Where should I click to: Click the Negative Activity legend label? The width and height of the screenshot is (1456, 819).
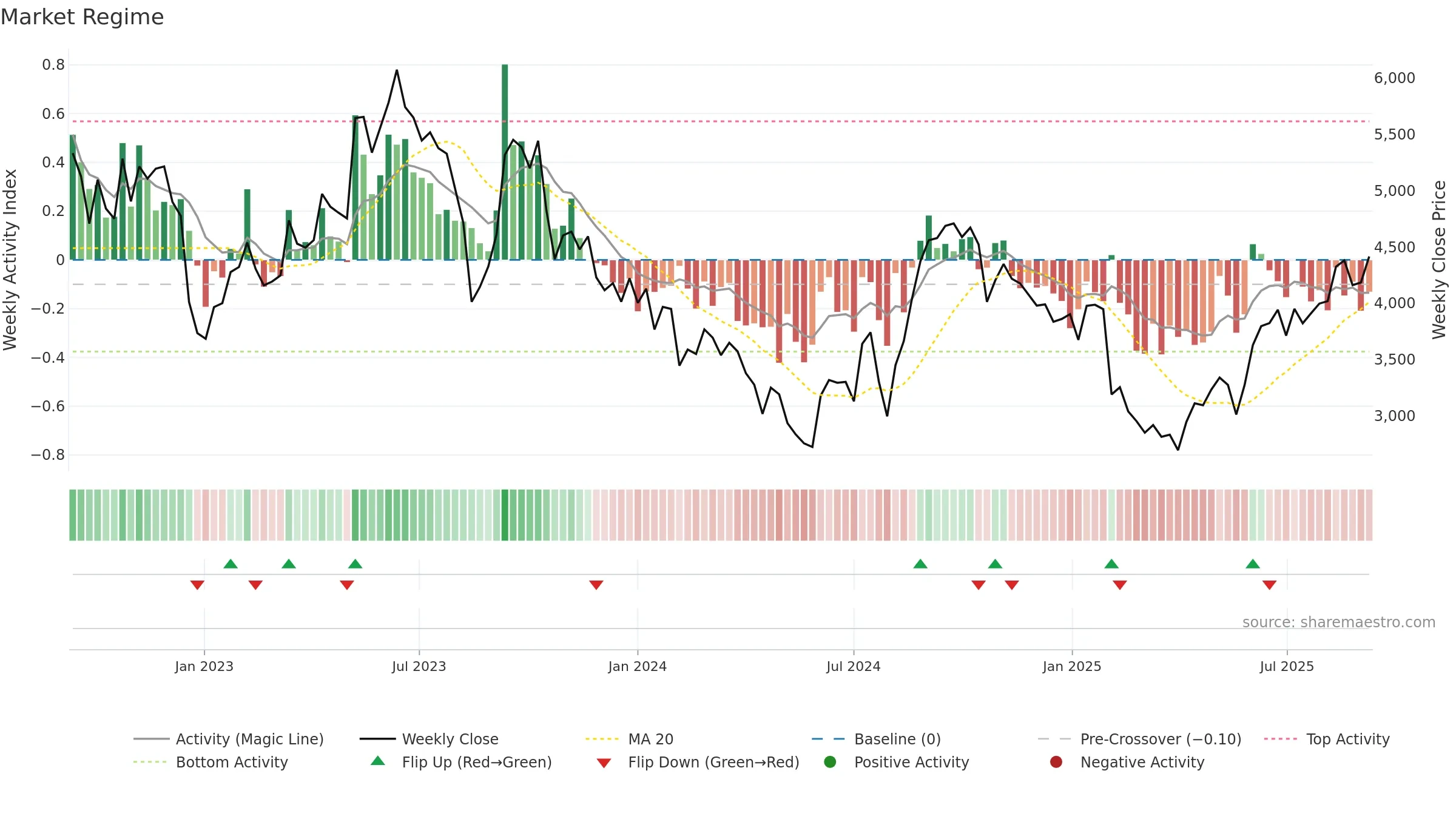[1142, 762]
